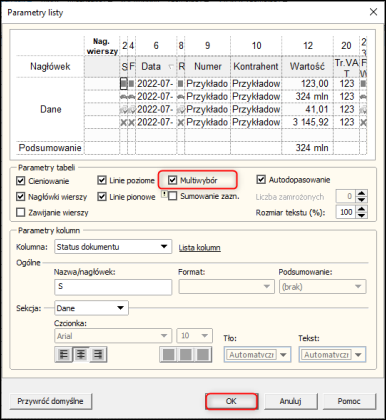
Task: Select the Wartość column header in preview
Action: coord(307,66)
